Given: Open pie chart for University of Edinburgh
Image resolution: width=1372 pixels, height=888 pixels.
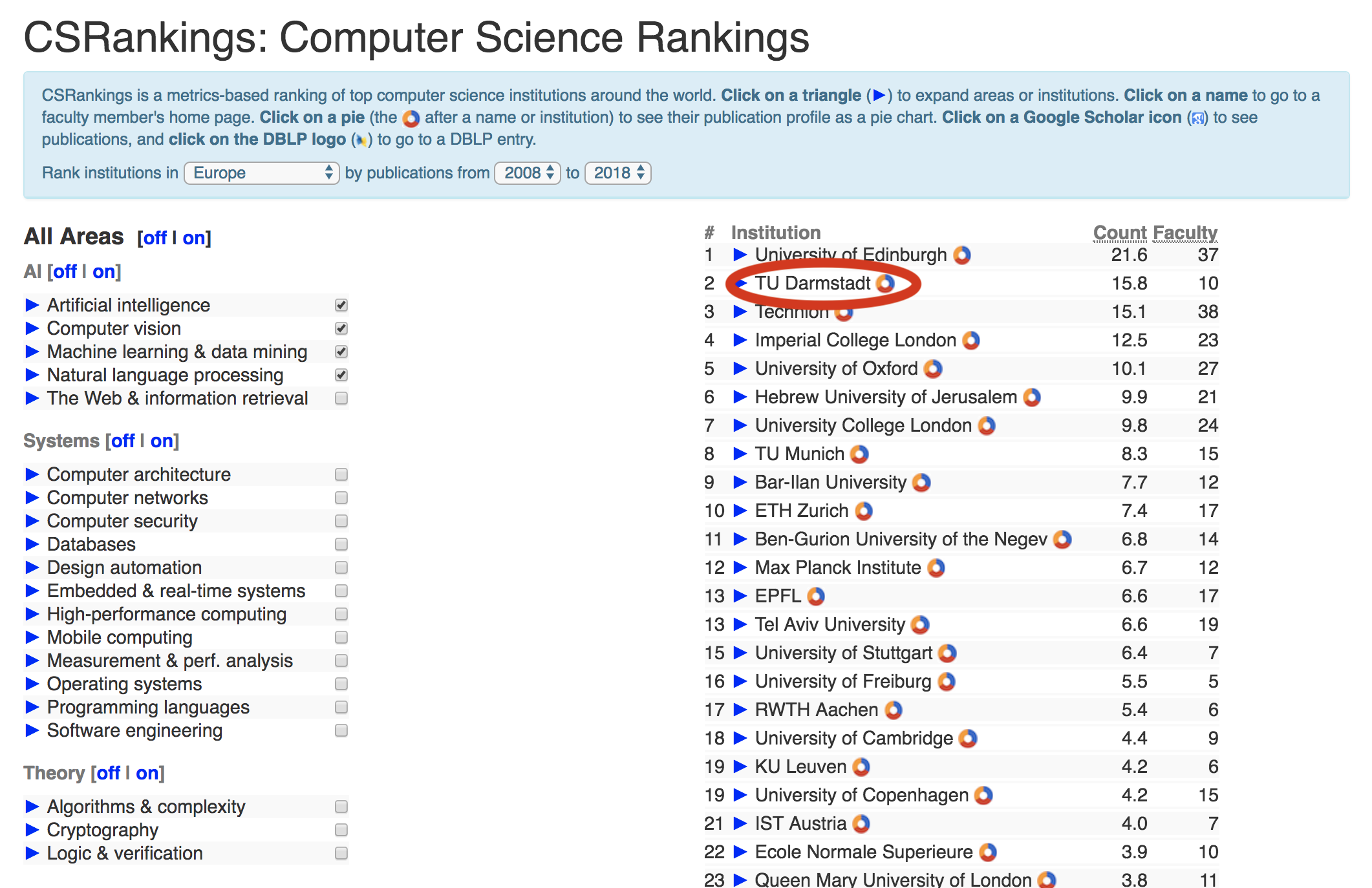Looking at the screenshot, I should click(962, 255).
